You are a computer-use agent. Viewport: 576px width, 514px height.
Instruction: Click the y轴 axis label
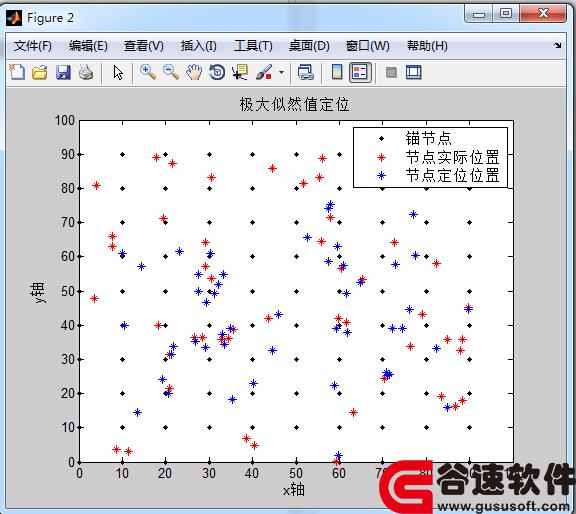[37, 292]
